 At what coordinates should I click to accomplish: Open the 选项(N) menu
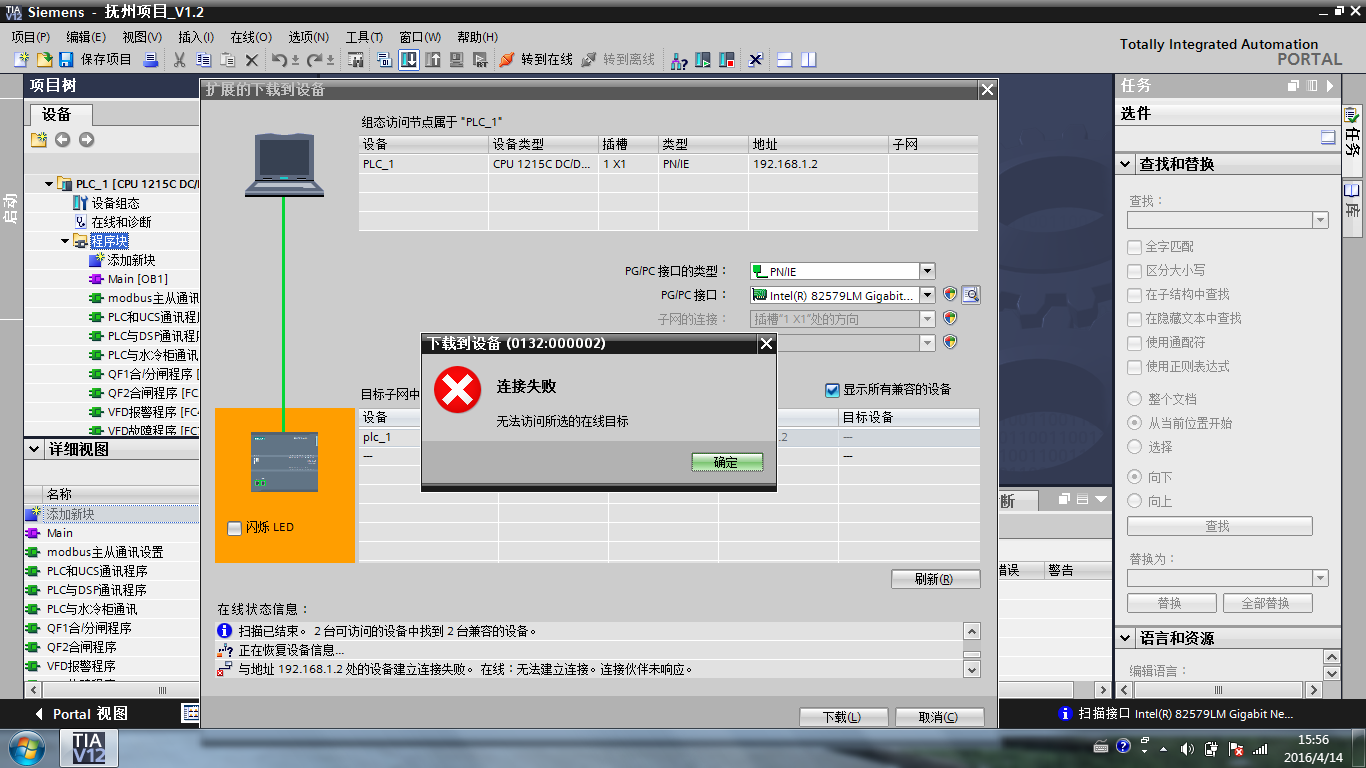pos(309,37)
